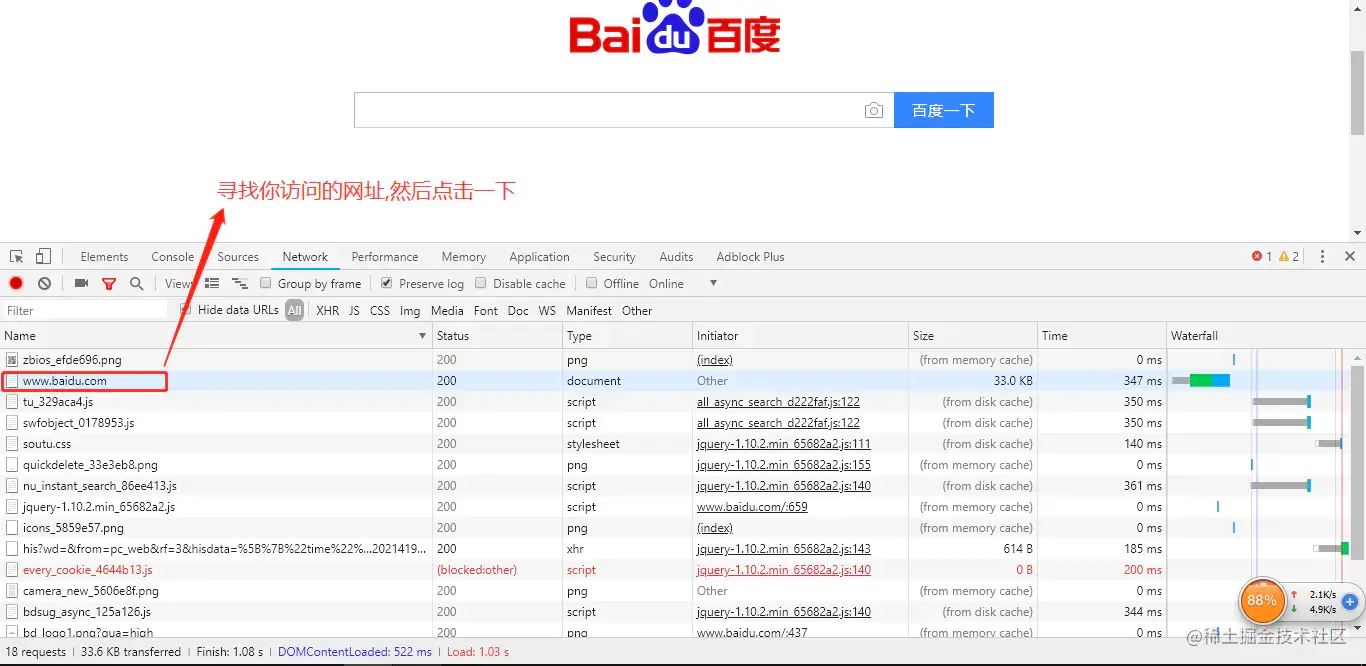Open the Audits tab
The width and height of the screenshot is (1366, 666).
click(676, 257)
